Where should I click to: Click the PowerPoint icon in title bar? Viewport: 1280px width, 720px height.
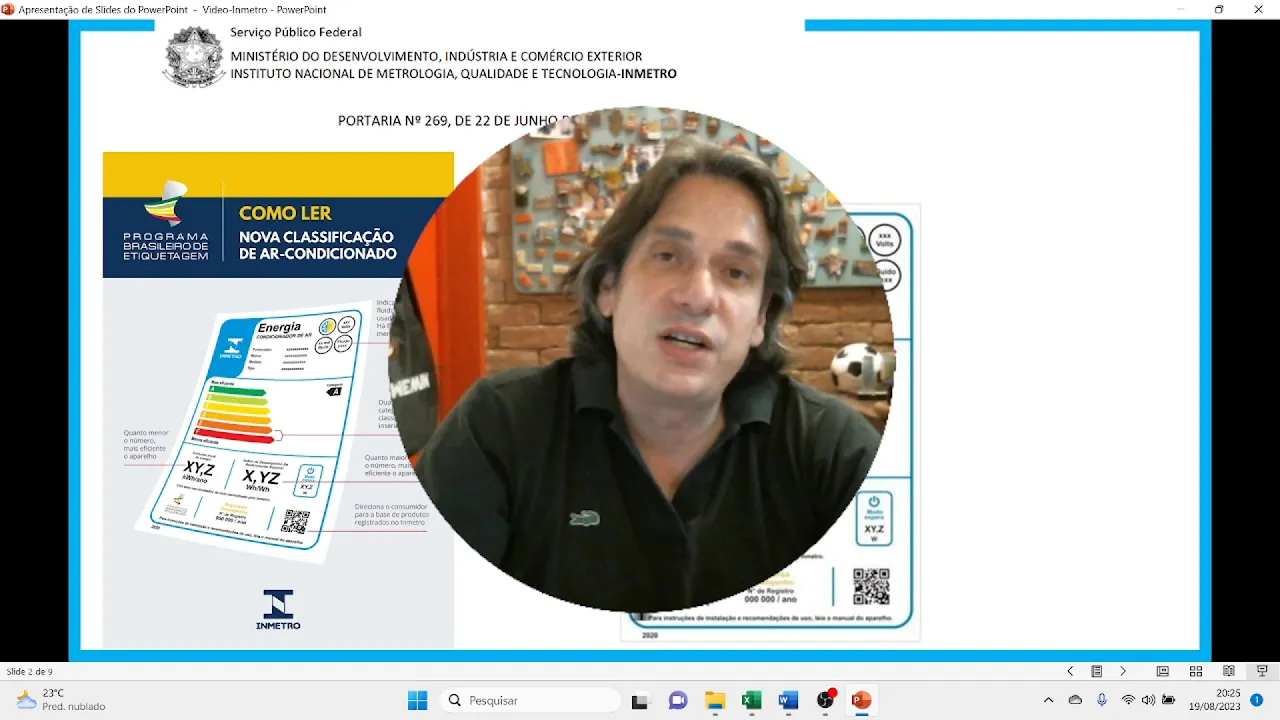click(x=8, y=9)
